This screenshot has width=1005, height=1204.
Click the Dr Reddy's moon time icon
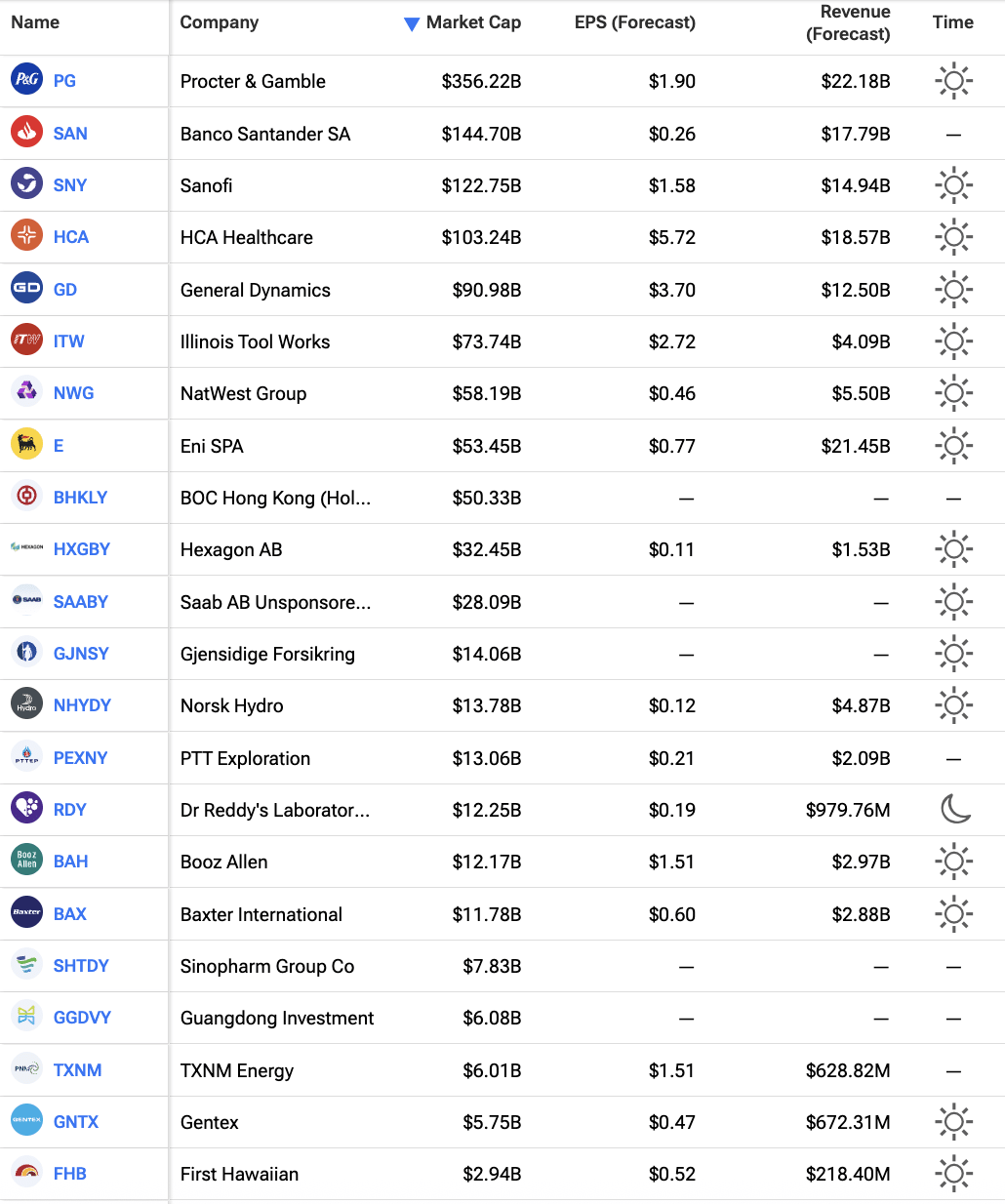pos(954,809)
